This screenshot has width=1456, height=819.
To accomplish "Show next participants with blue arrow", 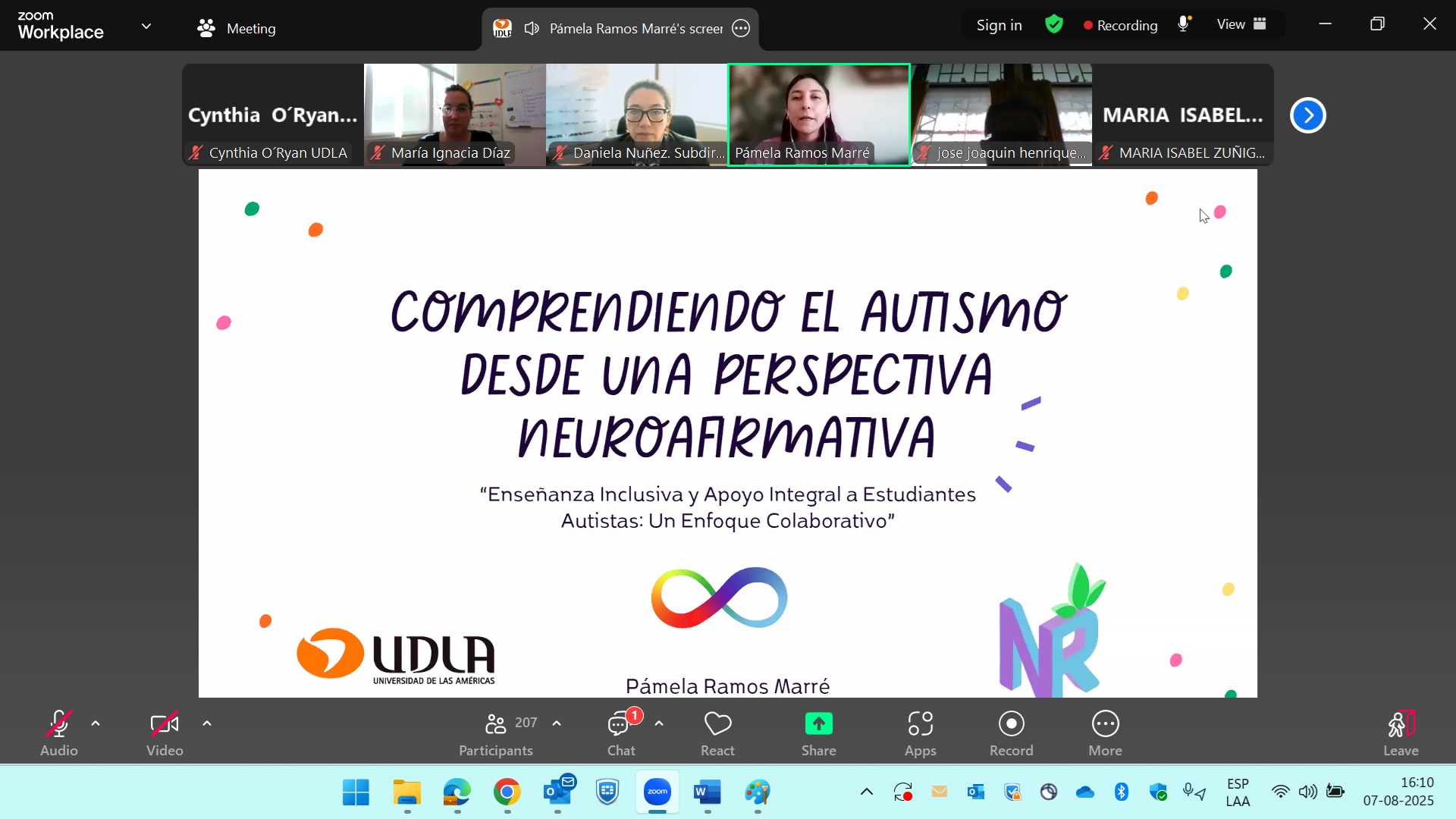I will 1307,115.
